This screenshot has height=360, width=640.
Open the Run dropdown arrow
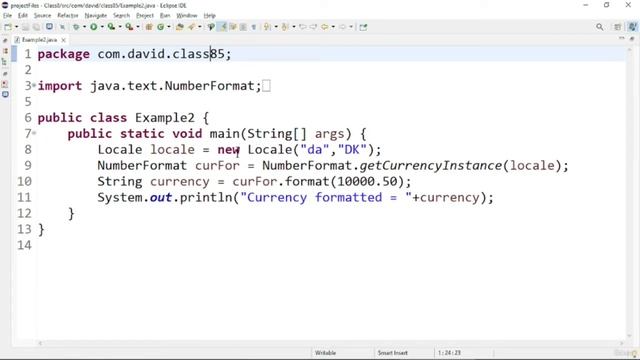102,27
